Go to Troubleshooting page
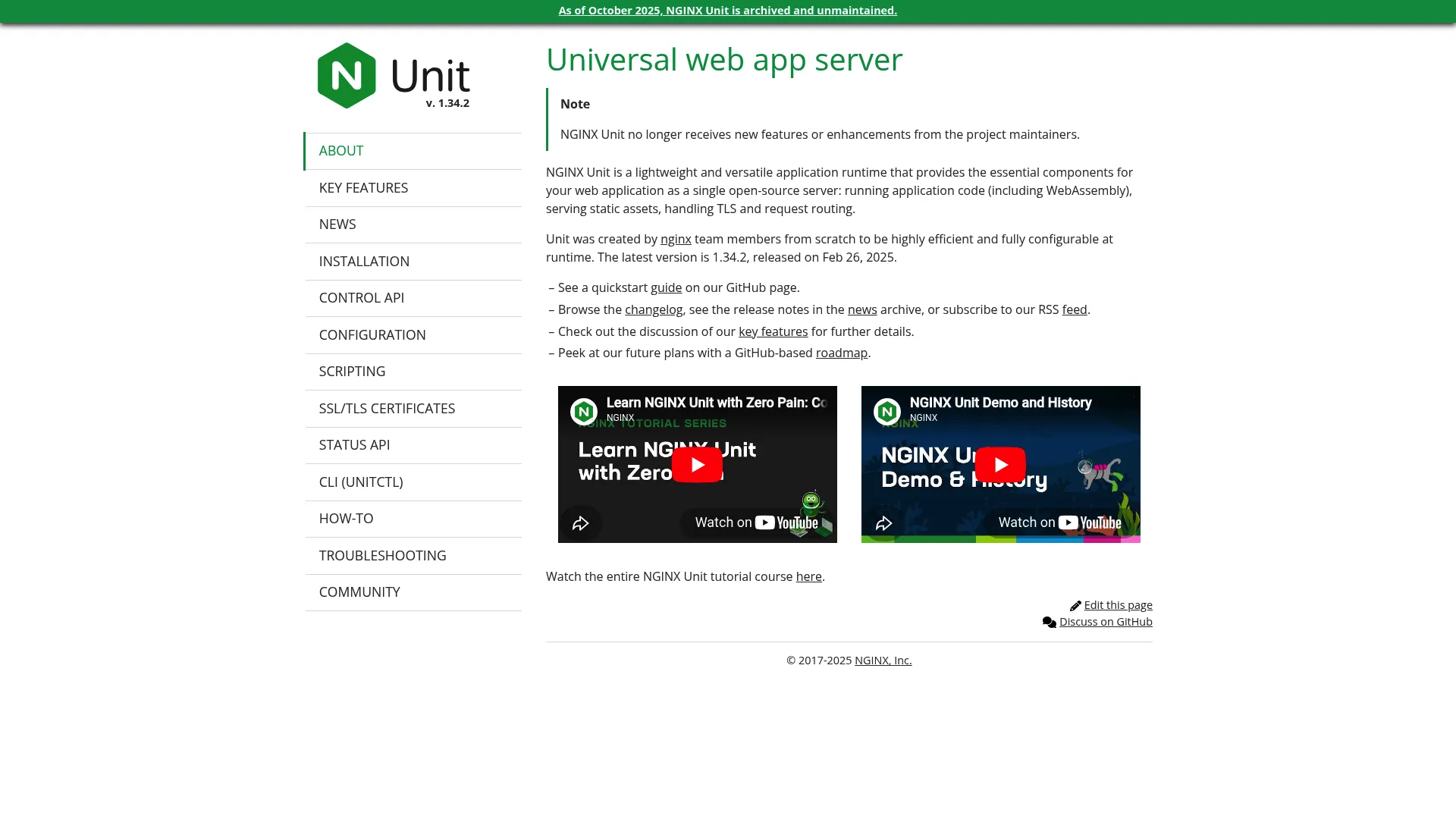 pos(413,556)
